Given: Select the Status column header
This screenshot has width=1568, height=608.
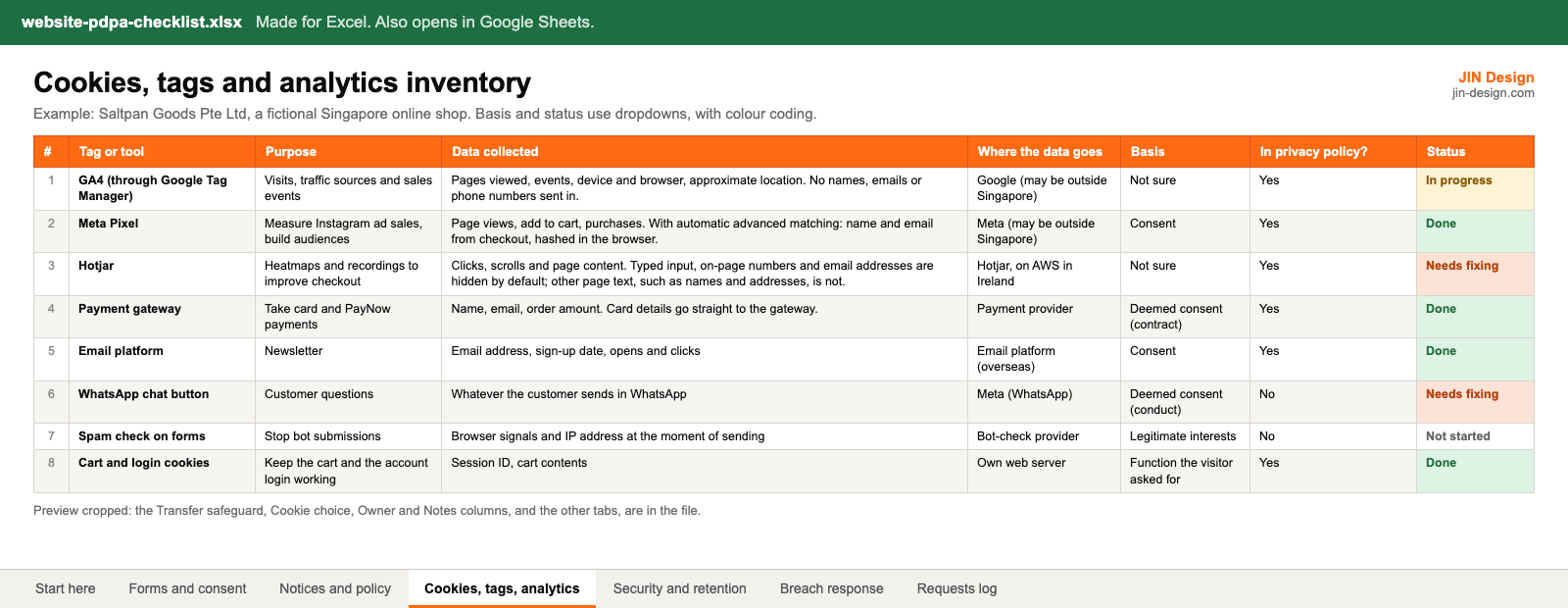Looking at the screenshot, I should (1475, 152).
